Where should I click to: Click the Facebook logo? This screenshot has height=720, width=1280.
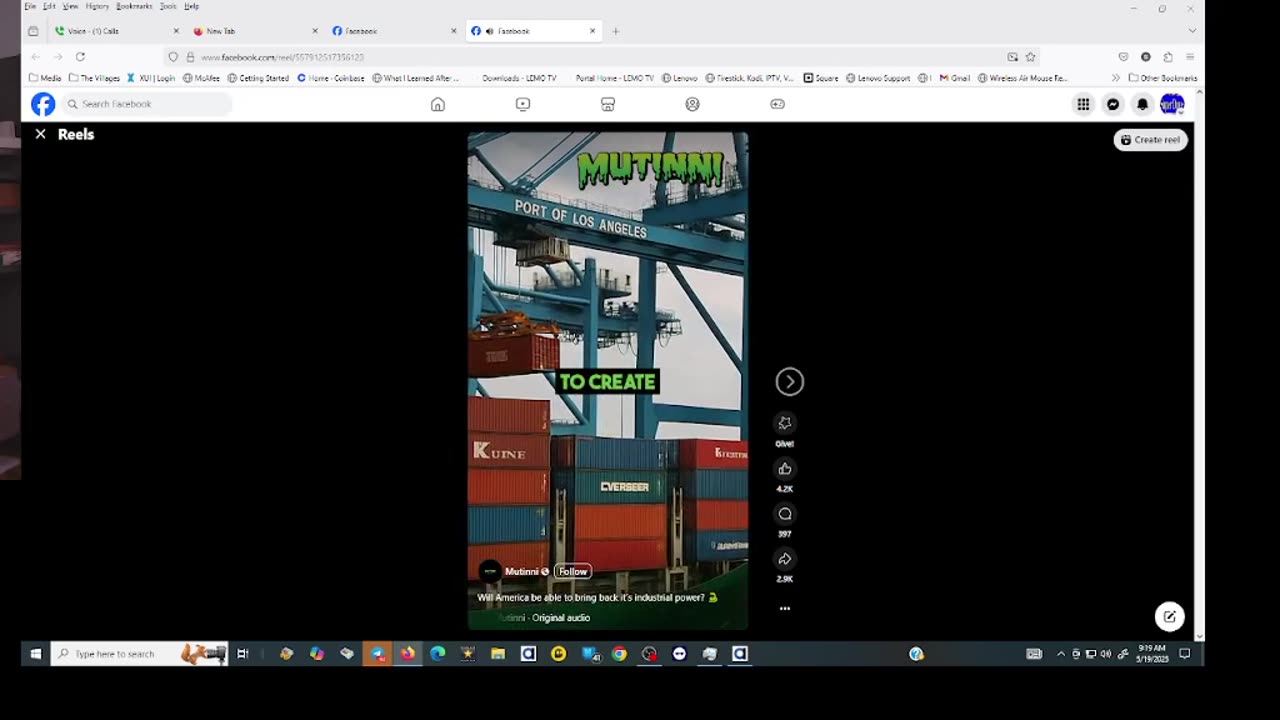coord(43,104)
